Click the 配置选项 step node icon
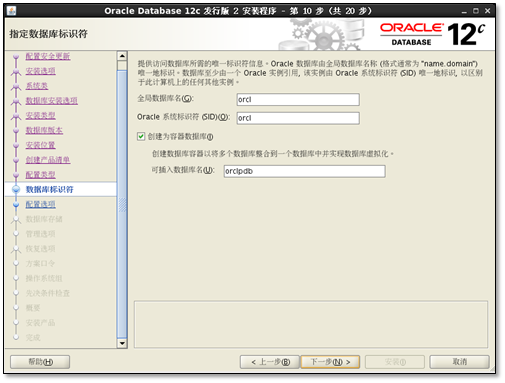The image size is (505, 383). pos(16,204)
